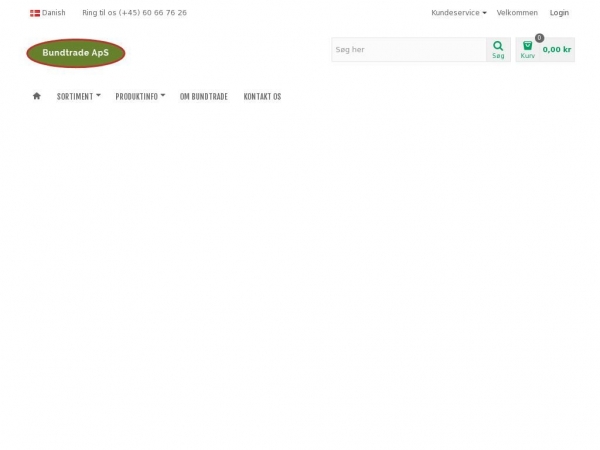Focus the Søg her search field
The width and height of the screenshot is (600, 450).
click(409, 50)
